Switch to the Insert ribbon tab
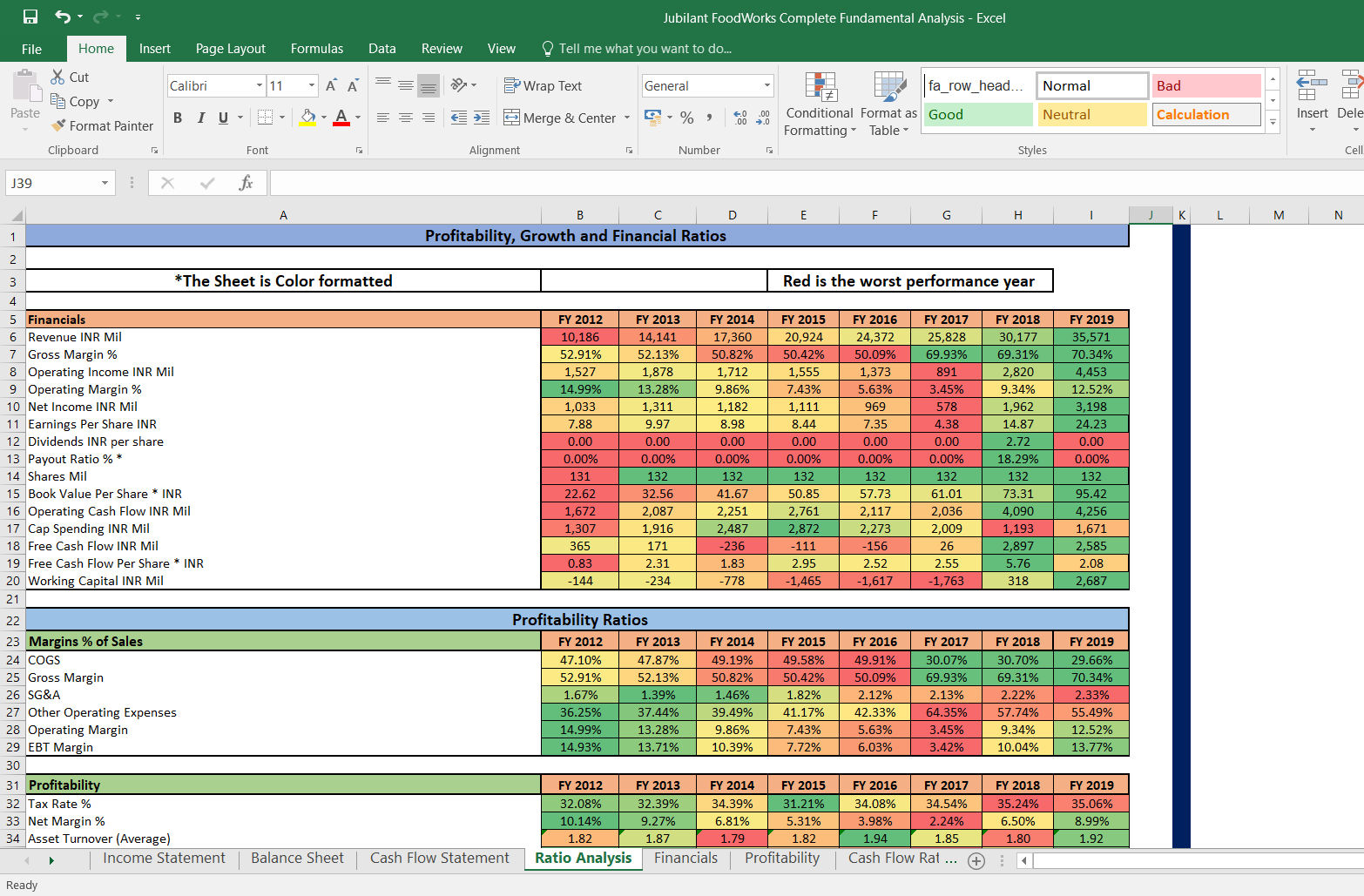The width and height of the screenshot is (1364, 896). (x=155, y=49)
